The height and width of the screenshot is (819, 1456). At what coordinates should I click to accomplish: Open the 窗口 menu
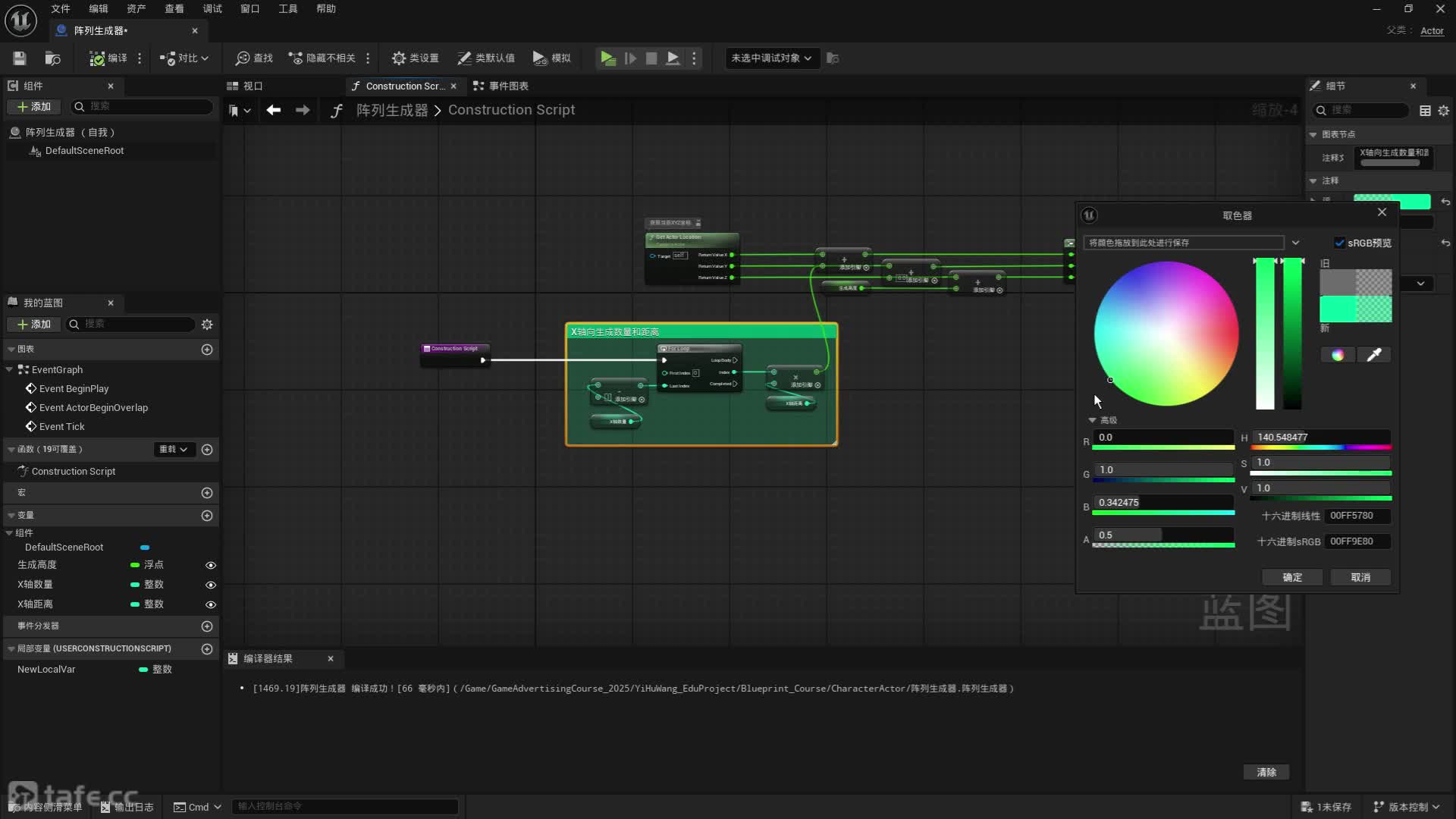tap(249, 8)
